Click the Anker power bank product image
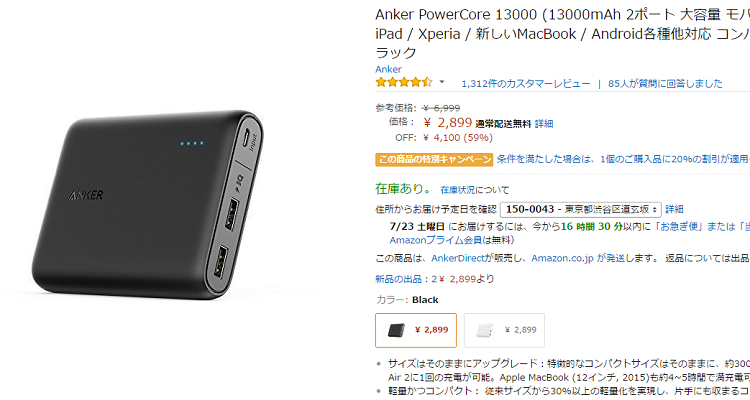Viewport: 750px width, 400px height. click(x=148, y=205)
